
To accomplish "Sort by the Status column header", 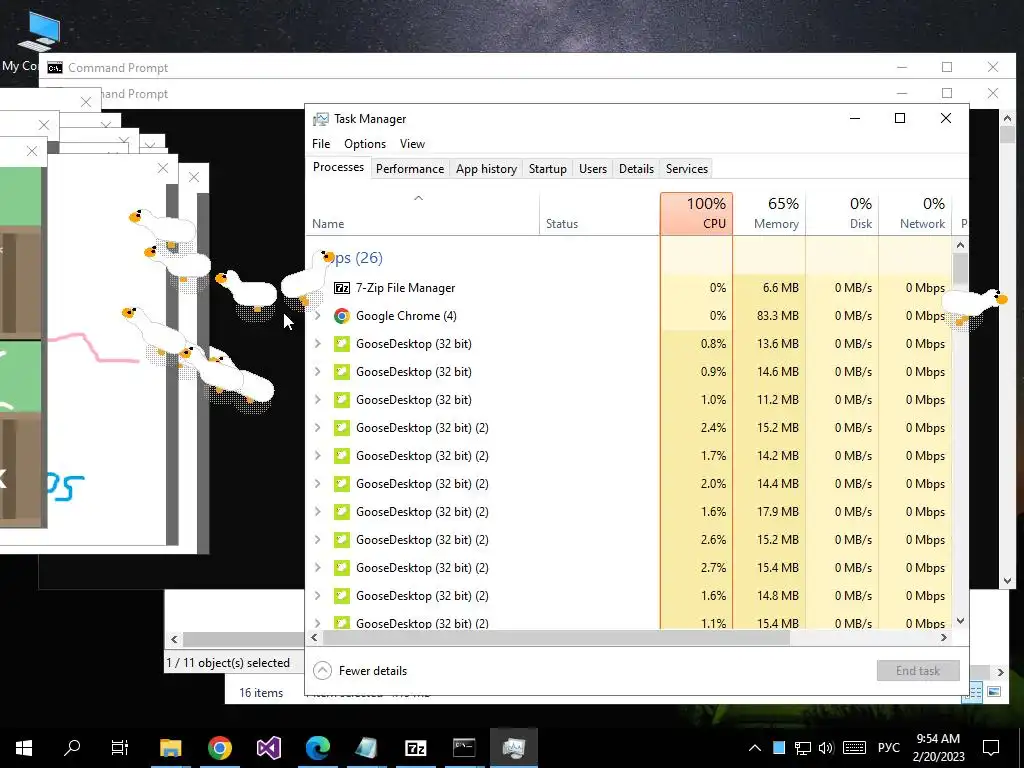I will [x=600, y=214].
